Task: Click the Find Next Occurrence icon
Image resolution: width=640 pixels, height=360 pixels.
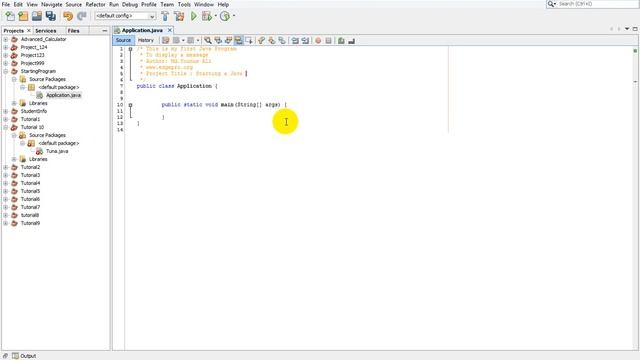Action: click(x=228, y=40)
